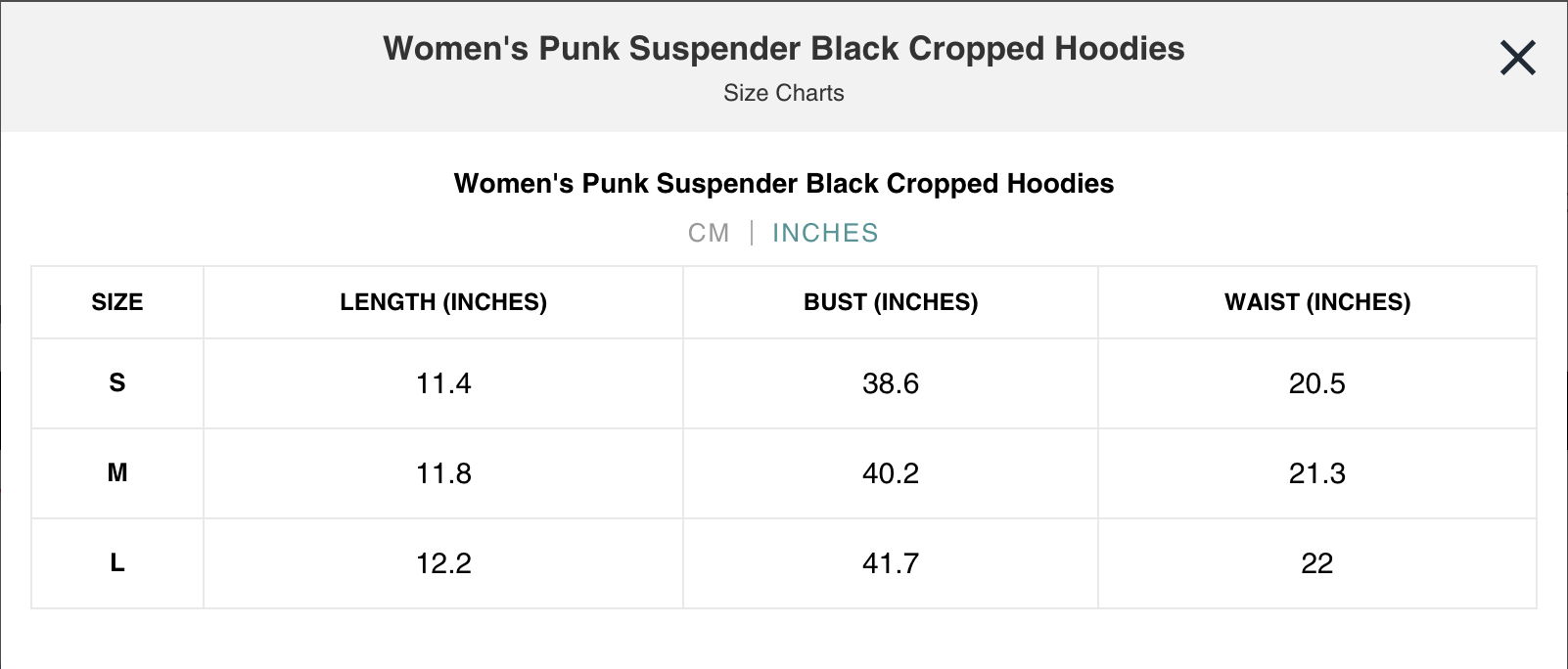The height and width of the screenshot is (669, 1568).
Task: Click the Size Charts subtitle text
Action: 783,93
